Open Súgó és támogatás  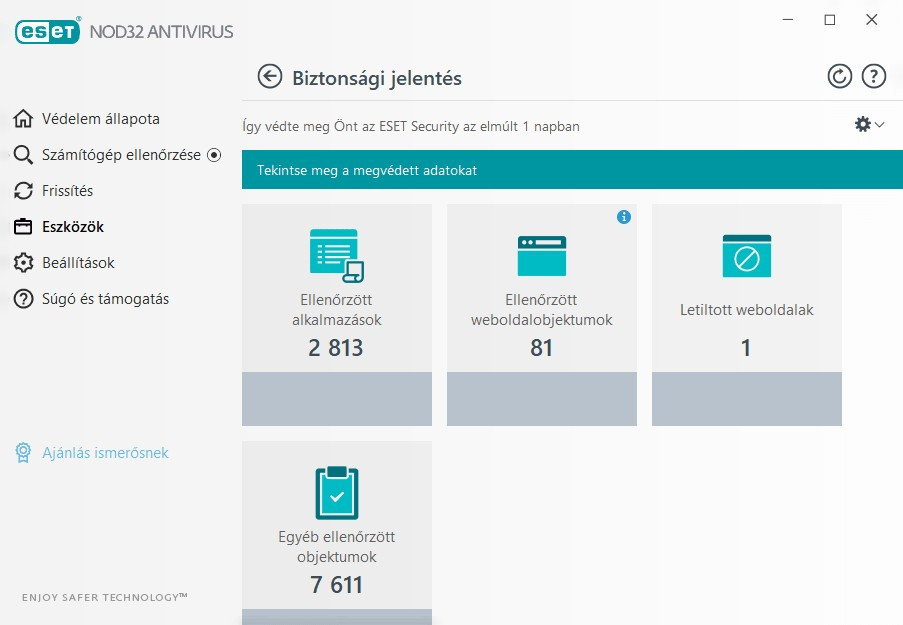point(105,299)
